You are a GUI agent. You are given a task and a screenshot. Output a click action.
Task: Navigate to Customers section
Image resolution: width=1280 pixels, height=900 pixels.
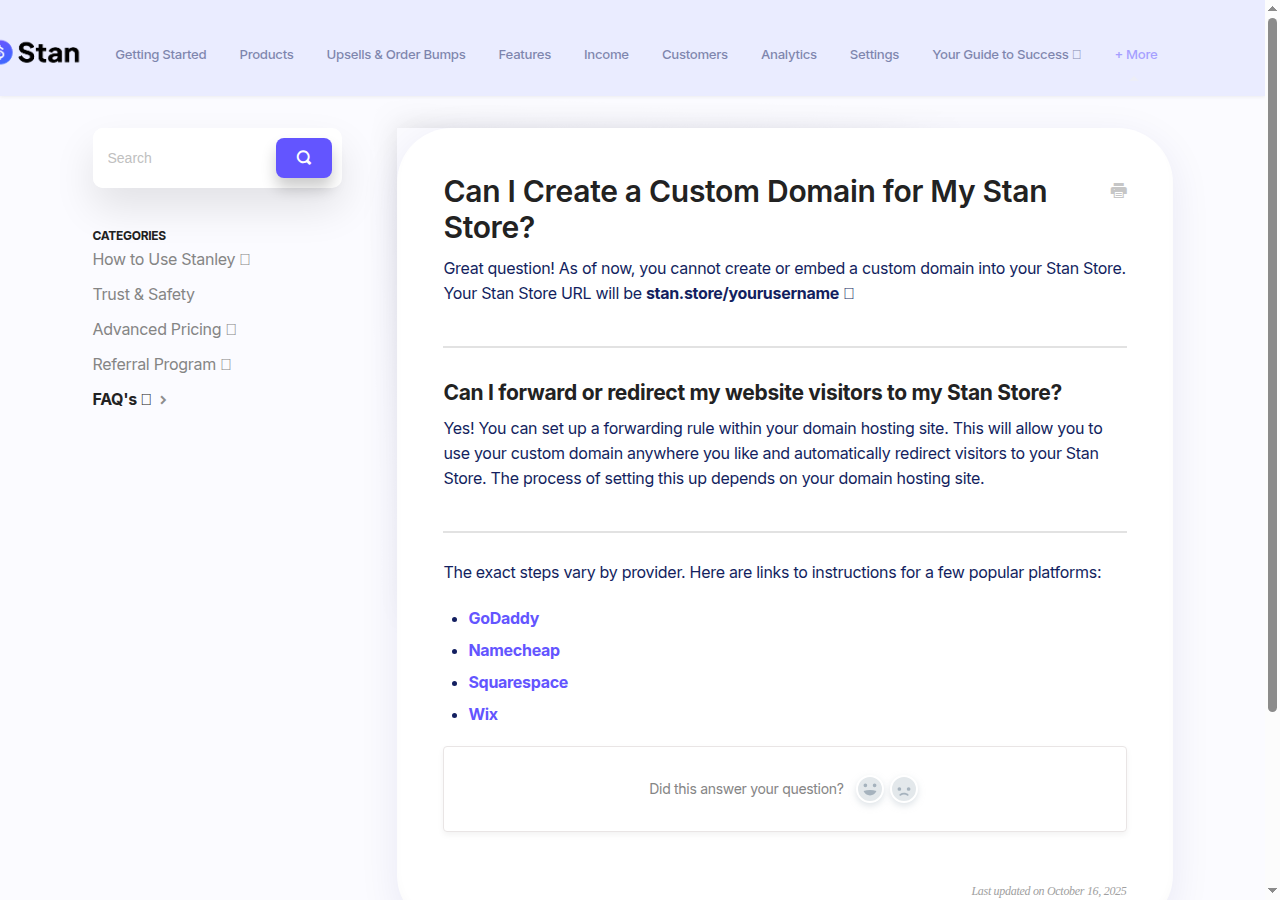pos(695,55)
